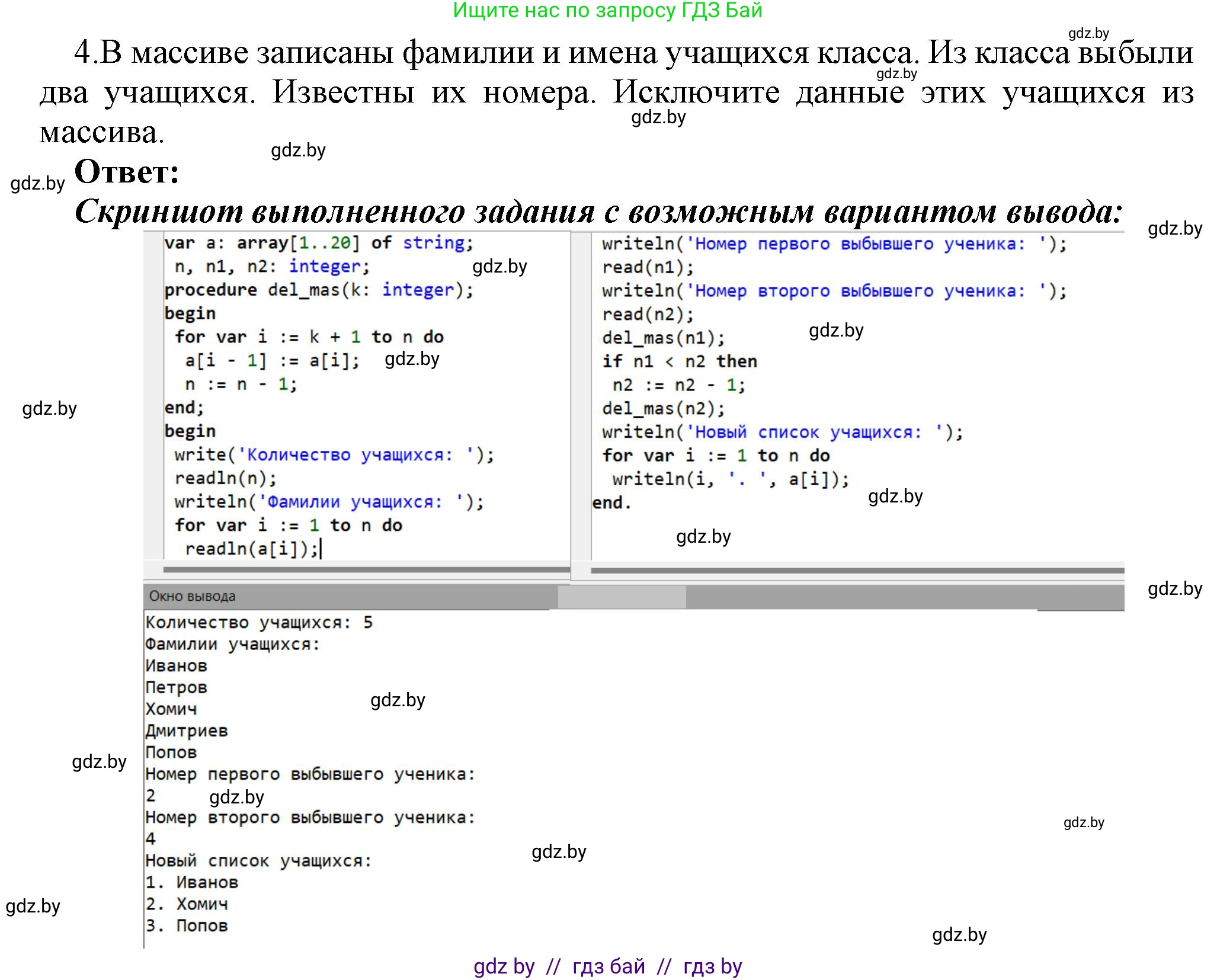
Task: Click the text cursor after 'readln(a[i]);'
Action: point(322,548)
